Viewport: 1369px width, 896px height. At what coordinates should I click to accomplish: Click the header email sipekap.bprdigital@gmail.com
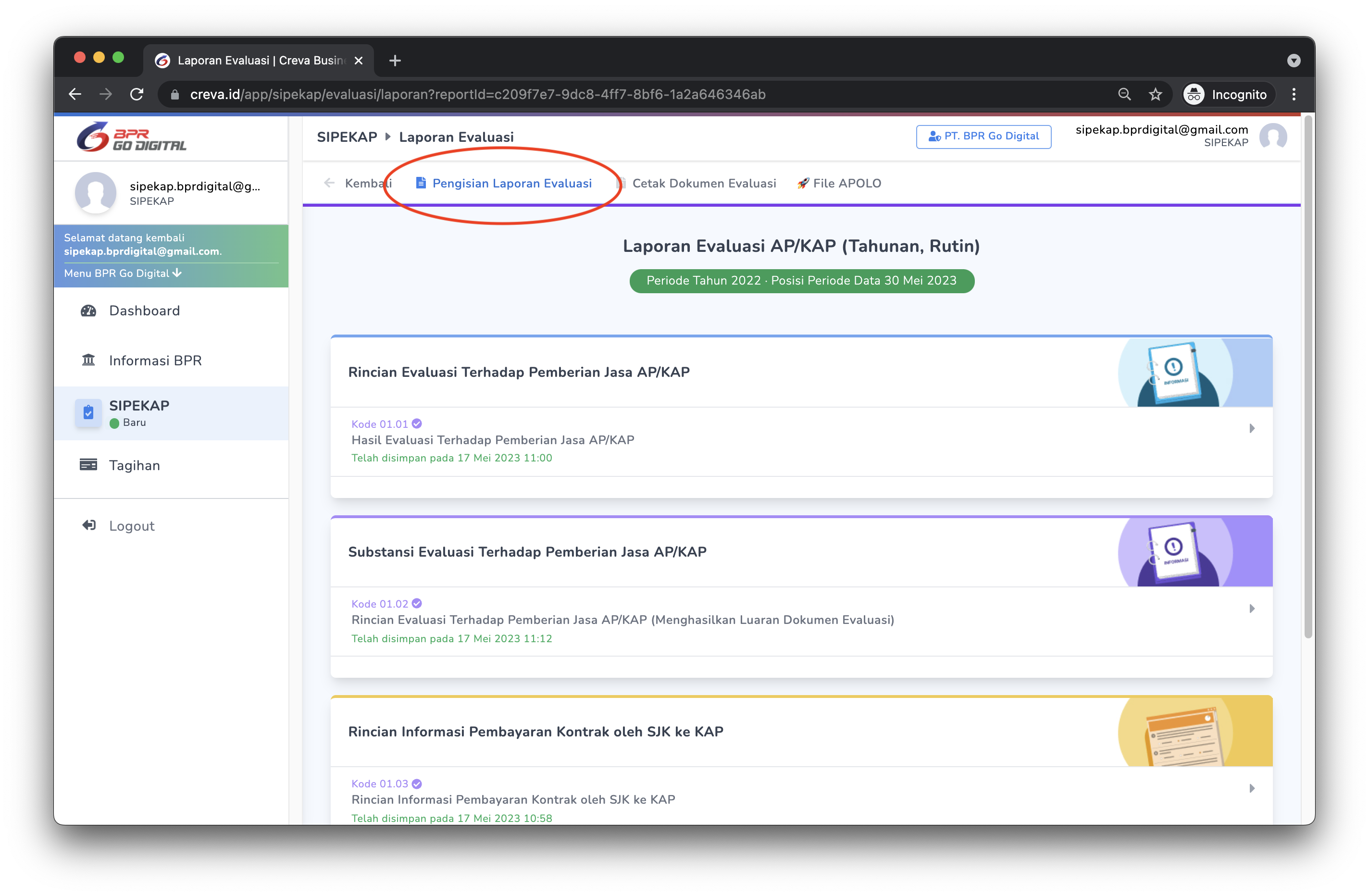click(x=1161, y=129)
